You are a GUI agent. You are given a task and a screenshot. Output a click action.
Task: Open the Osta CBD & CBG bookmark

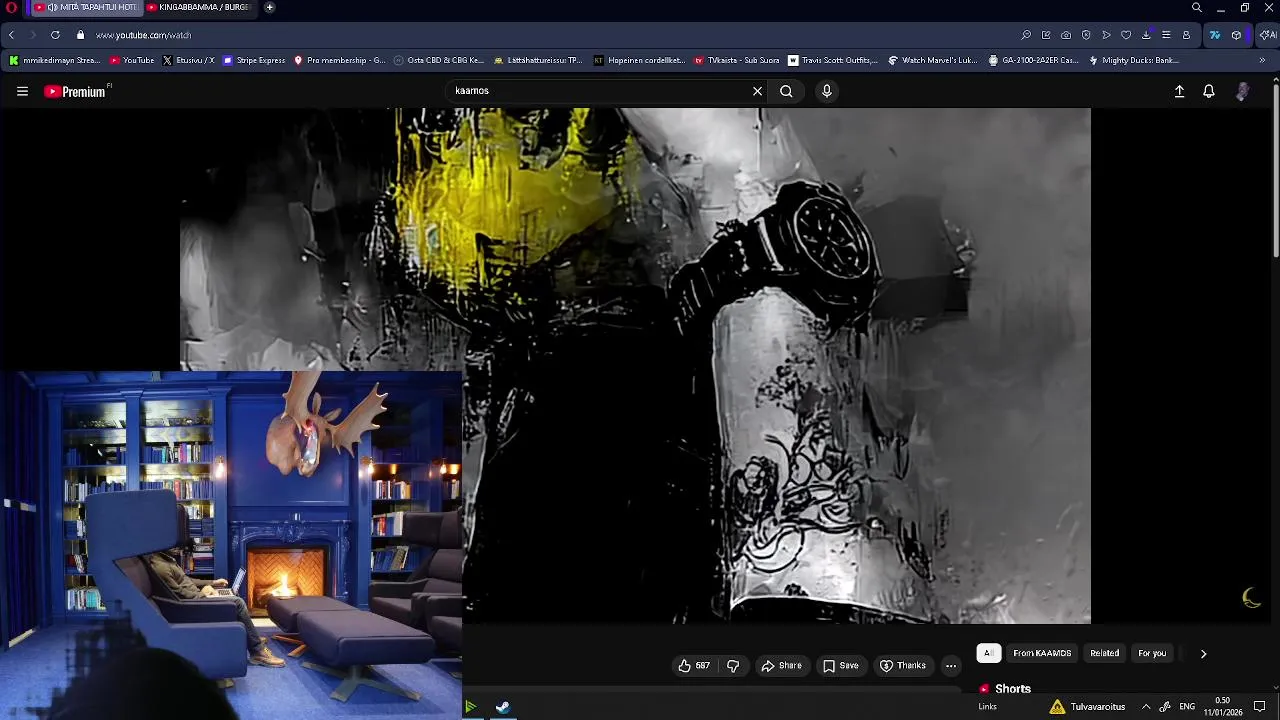[x=439, y=60]
